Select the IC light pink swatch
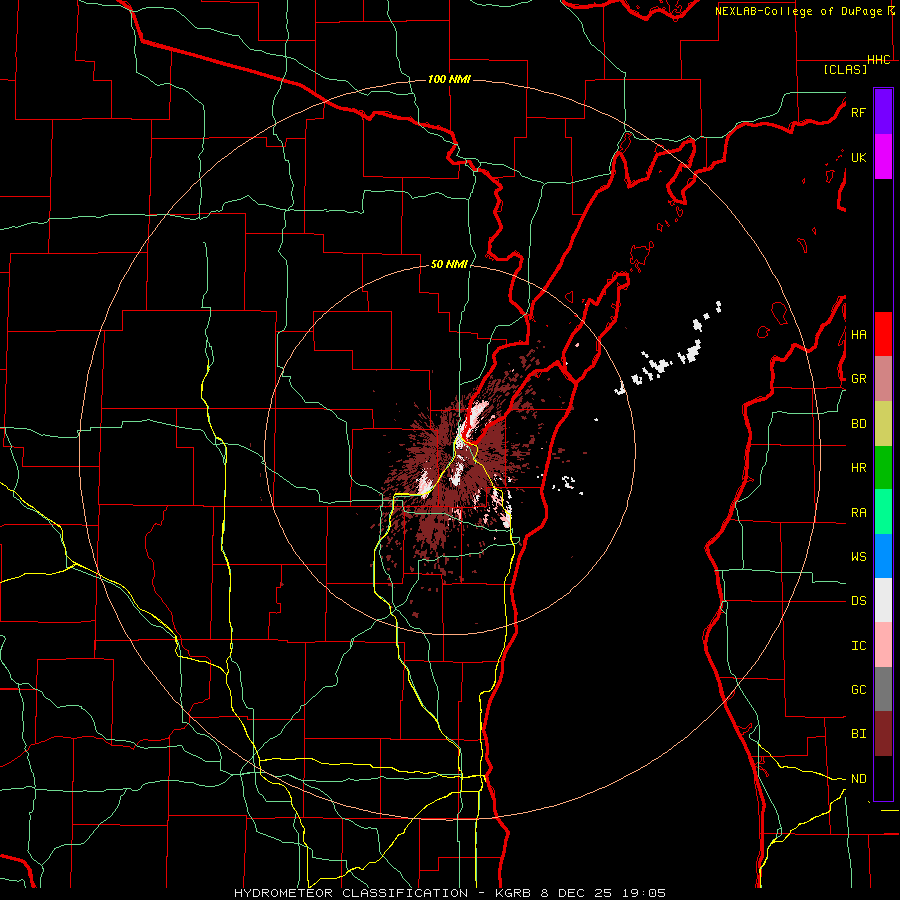Screen dimensions: 900x900 pos(883,645)
